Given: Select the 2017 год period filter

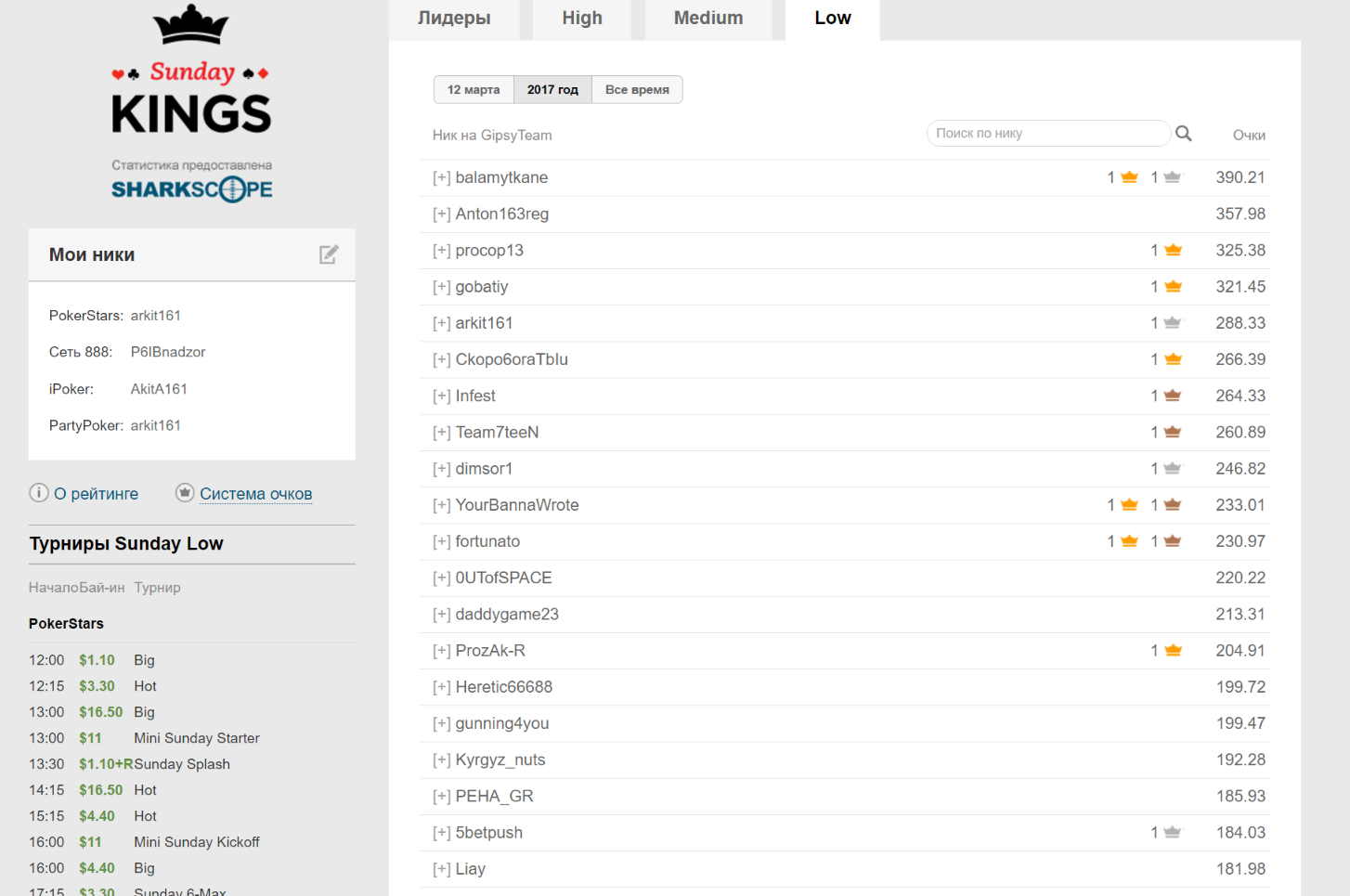Looking at the screenshot, I should click(552, 90).
